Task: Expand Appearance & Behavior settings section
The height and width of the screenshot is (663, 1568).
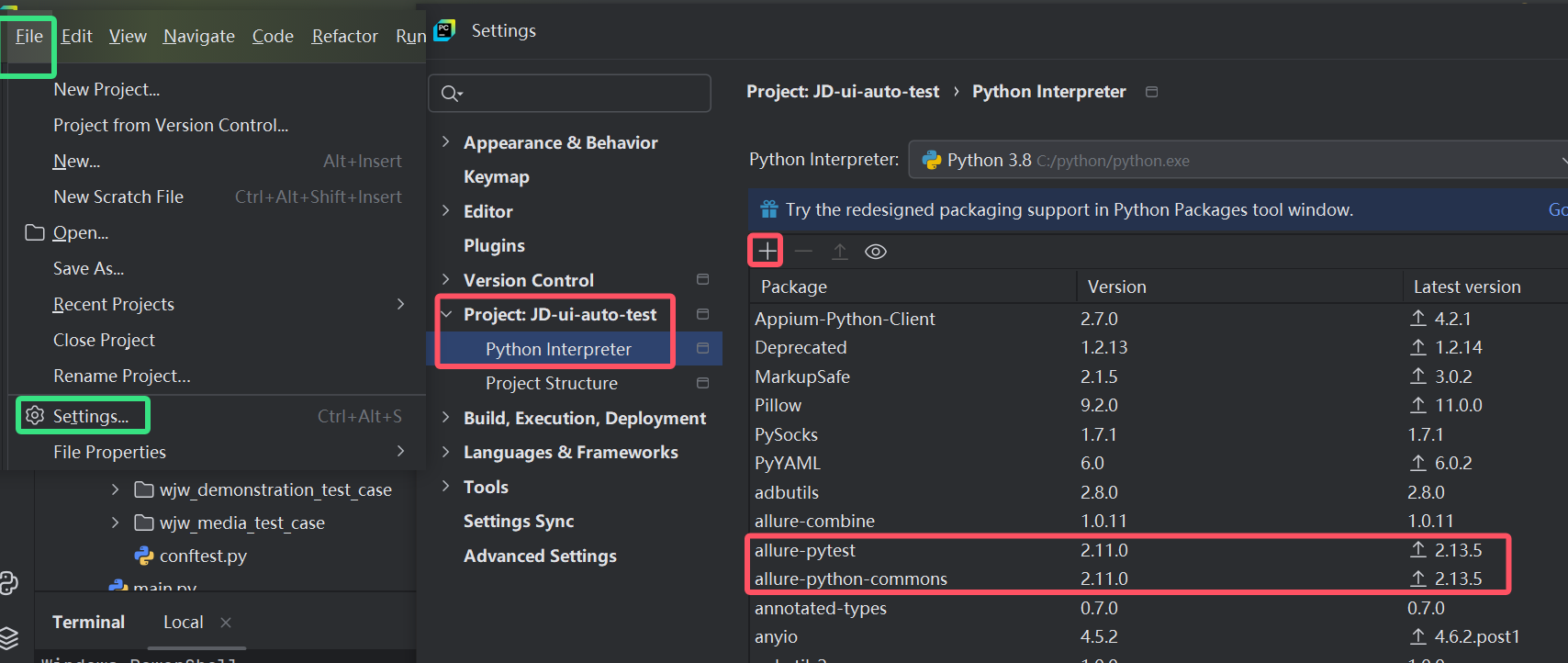Action: [446, 142]
